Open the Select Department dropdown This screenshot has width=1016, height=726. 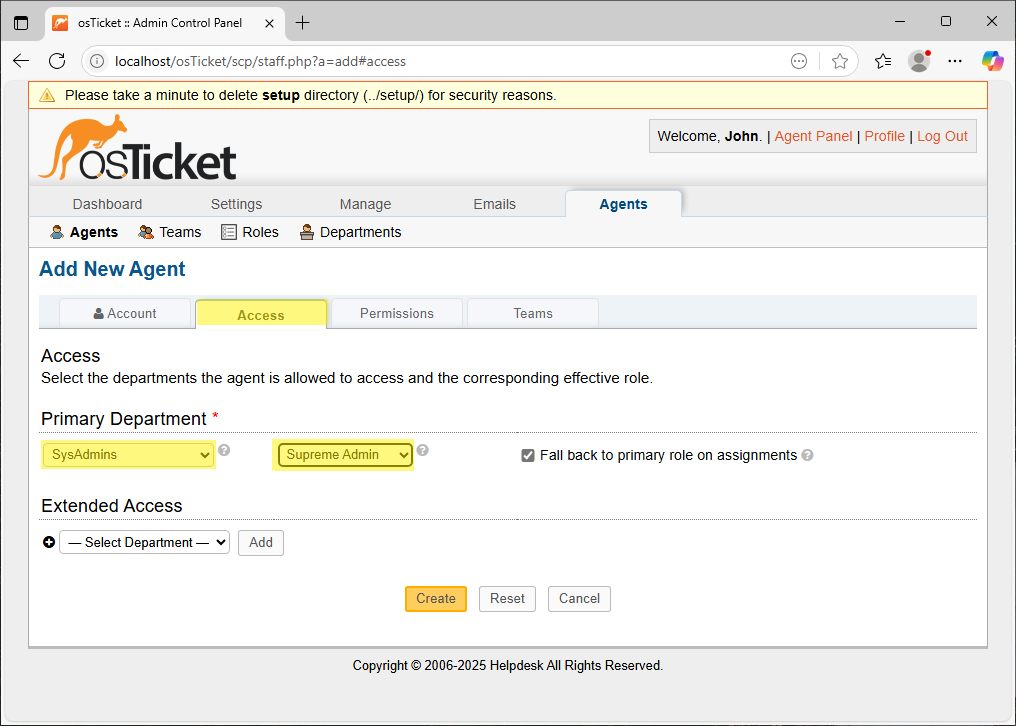[144, 542]
